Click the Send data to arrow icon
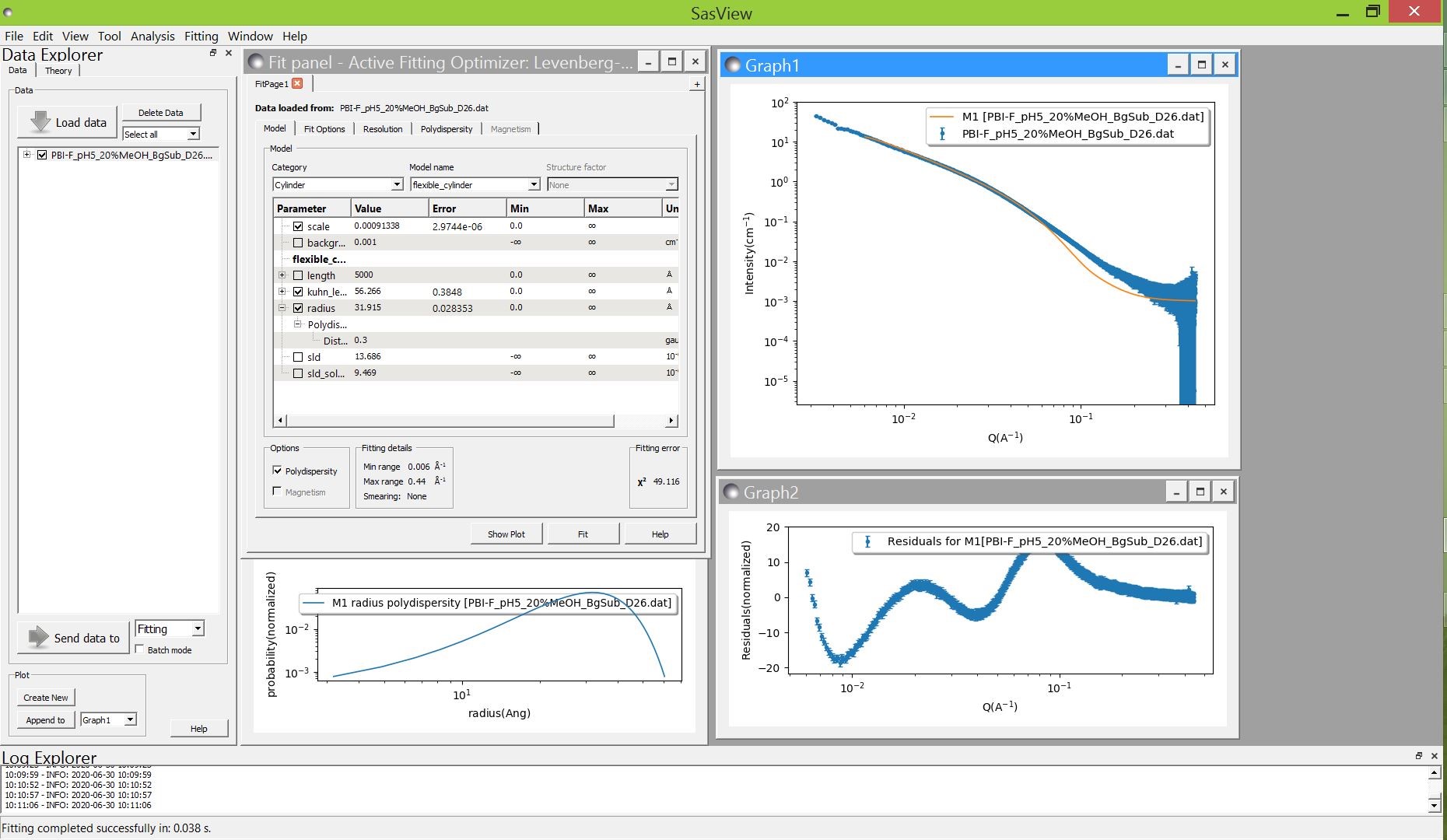Screen dimensions: 1447x840 click(38, 638)
